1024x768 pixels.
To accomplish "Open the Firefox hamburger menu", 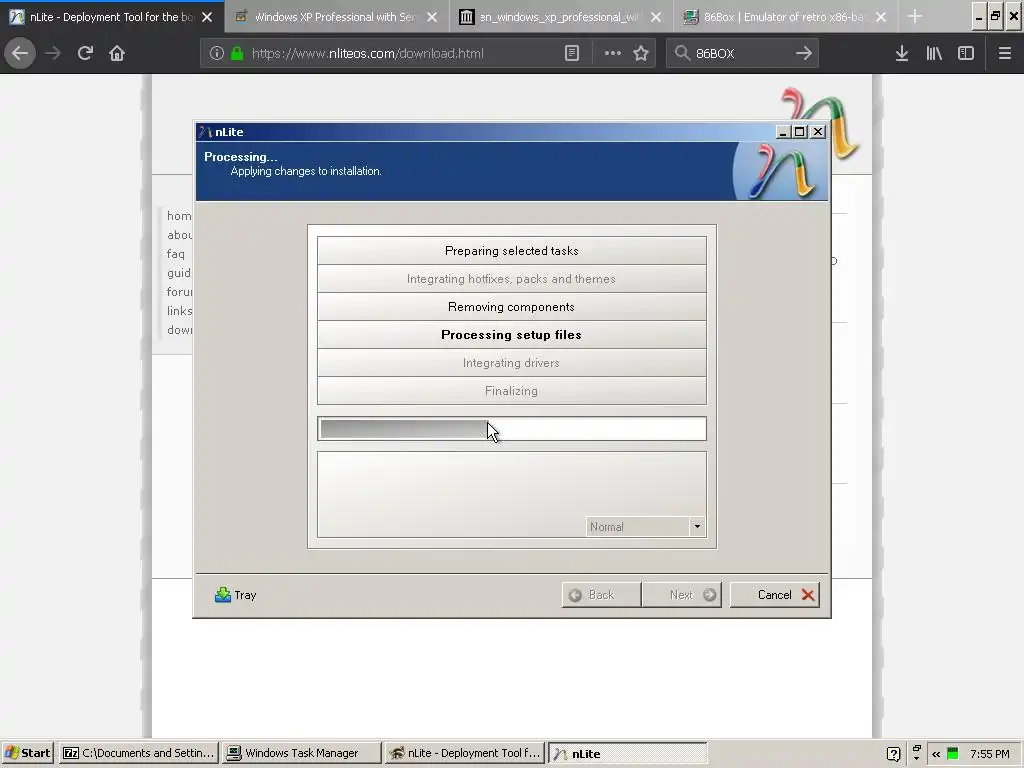I will click(1005, 54).
